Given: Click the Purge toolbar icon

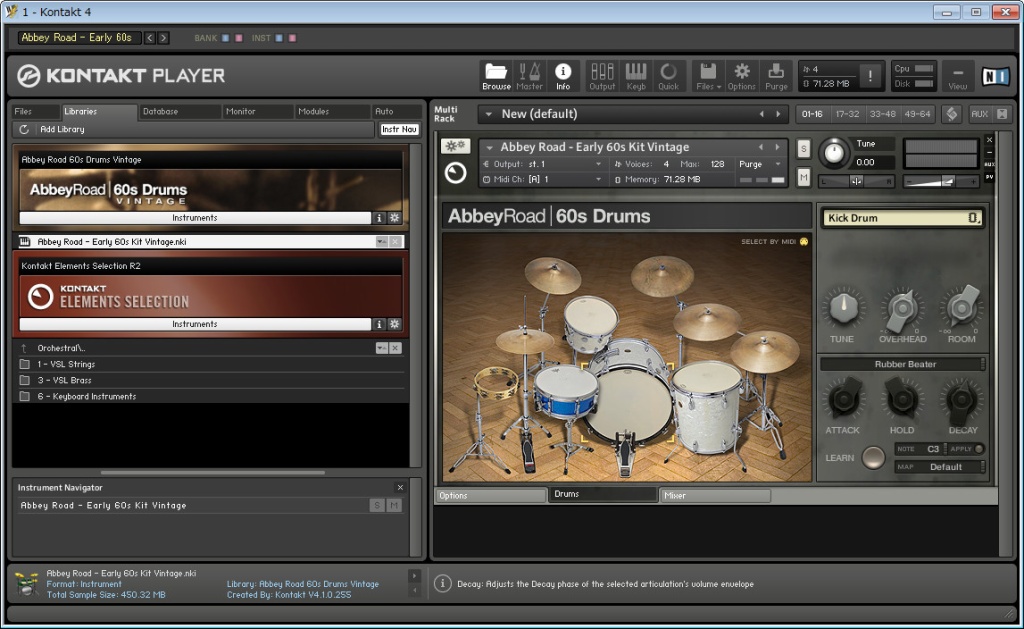Looking at the screenshot, I should click(776, 76).
